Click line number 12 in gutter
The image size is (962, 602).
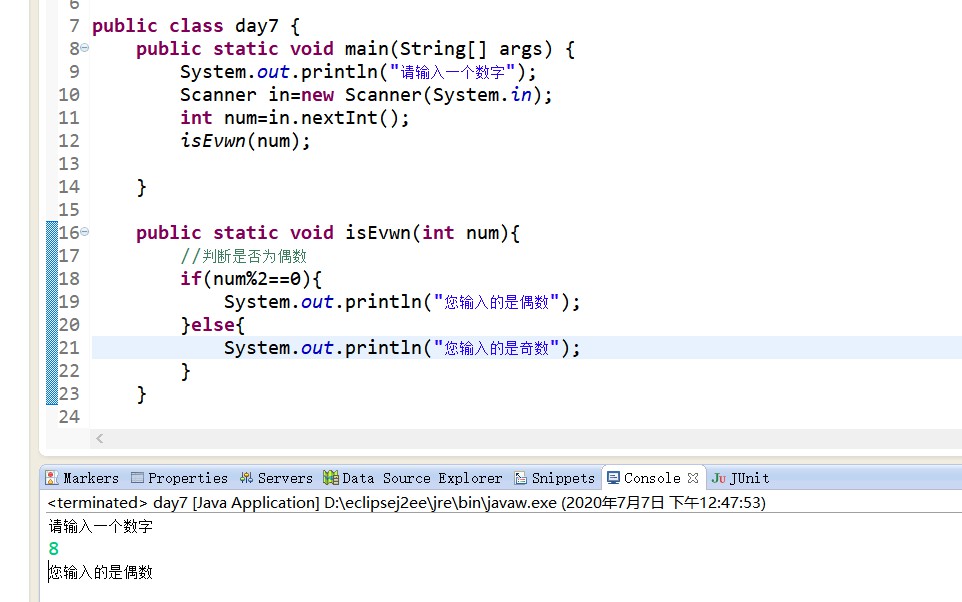pos(69,141)
